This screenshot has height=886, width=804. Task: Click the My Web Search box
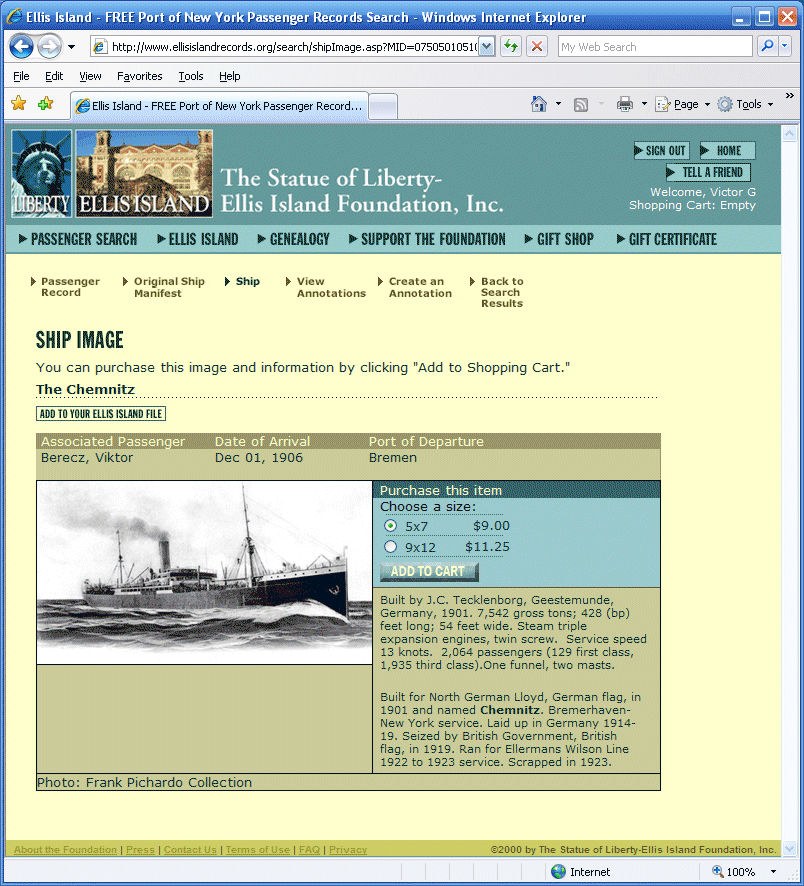pos(655,47)
